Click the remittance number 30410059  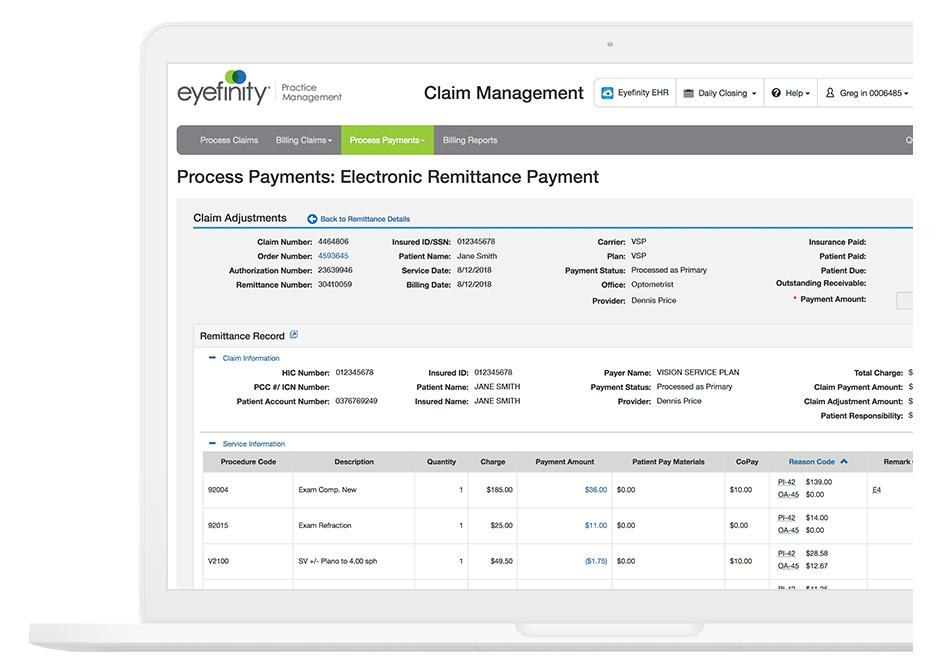[x=335, y=284]
